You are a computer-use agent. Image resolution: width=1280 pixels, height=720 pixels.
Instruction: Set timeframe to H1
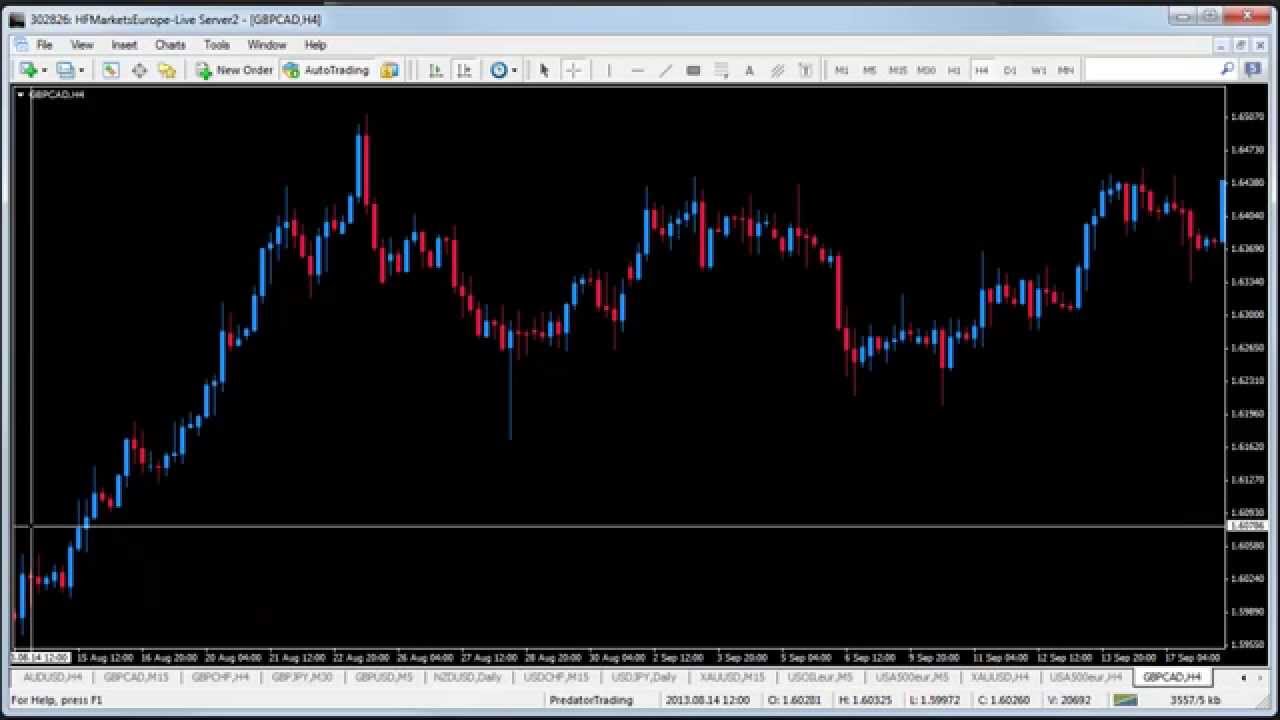[x=954, y=70]
